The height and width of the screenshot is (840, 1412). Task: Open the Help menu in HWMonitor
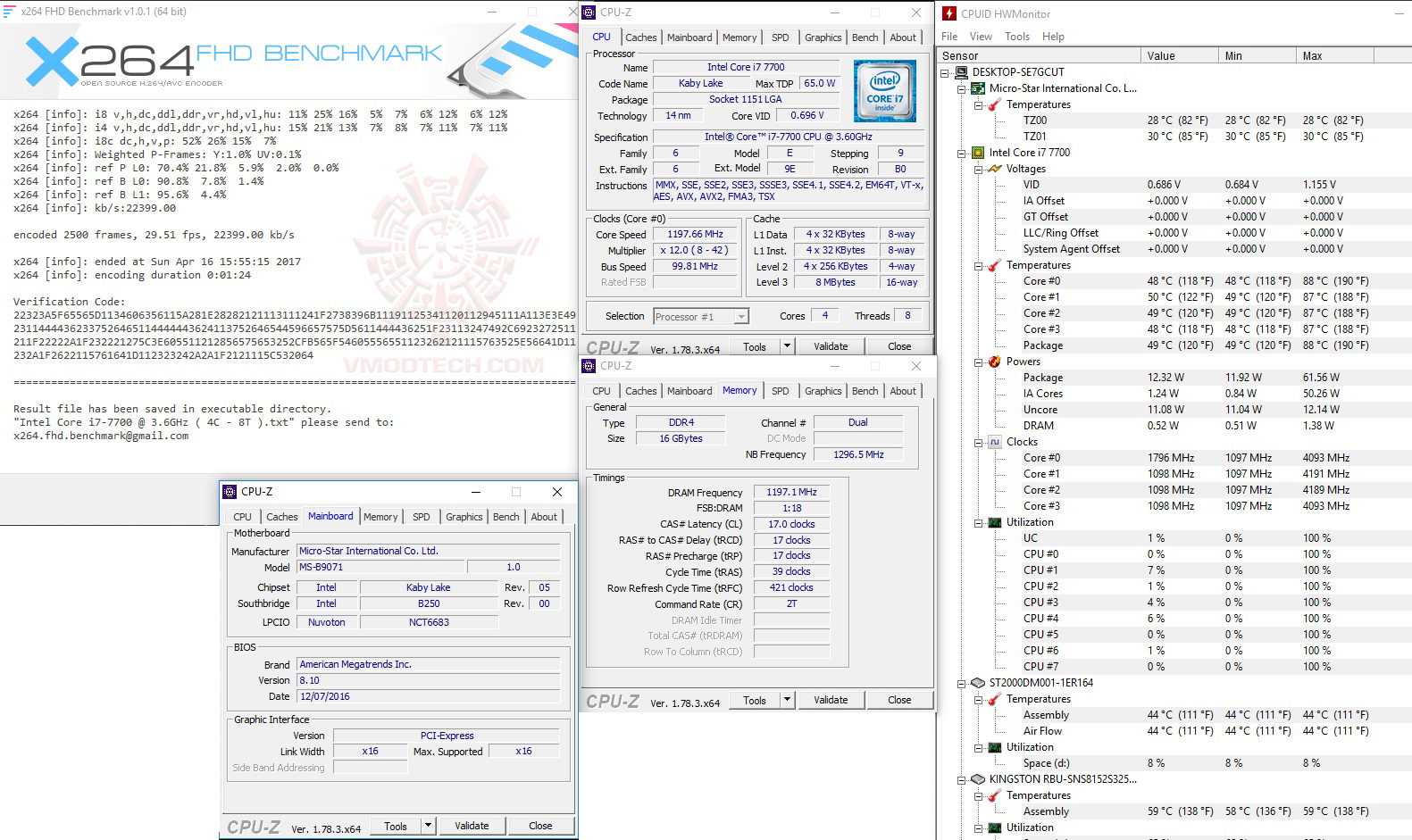coord(1053,37)
